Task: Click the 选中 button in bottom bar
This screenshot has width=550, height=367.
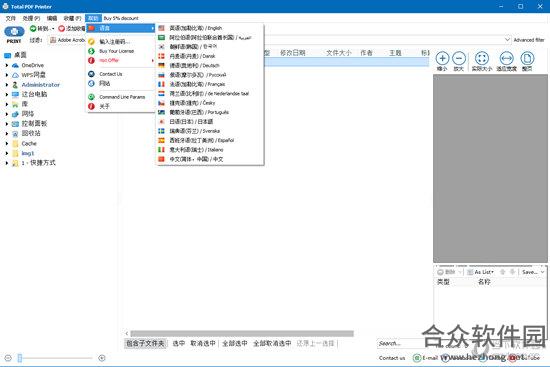Action: (179, 343)
